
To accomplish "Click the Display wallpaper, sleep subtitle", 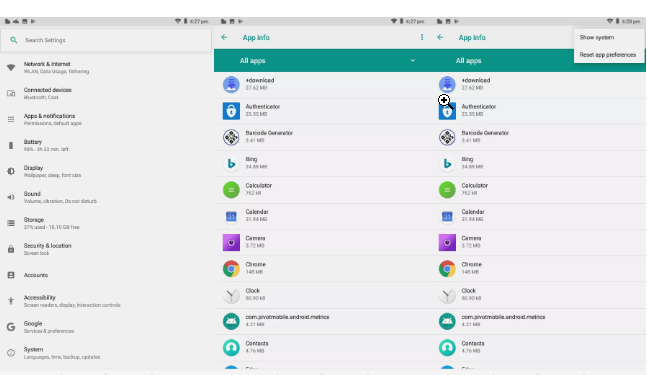I will coord(52,175).
